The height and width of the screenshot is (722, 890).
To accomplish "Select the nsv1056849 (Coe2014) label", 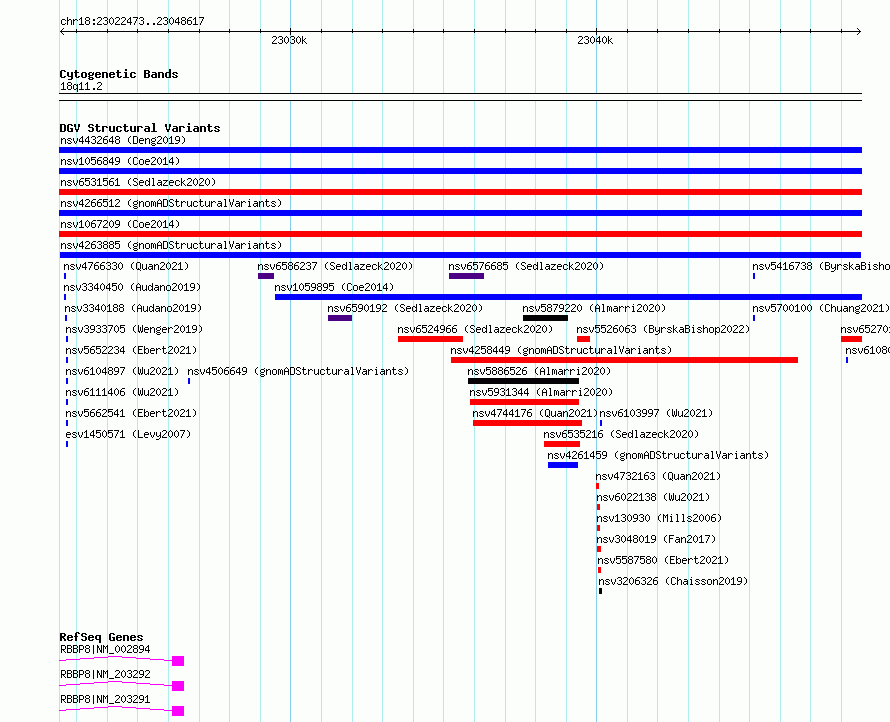I will pos(120,161).
